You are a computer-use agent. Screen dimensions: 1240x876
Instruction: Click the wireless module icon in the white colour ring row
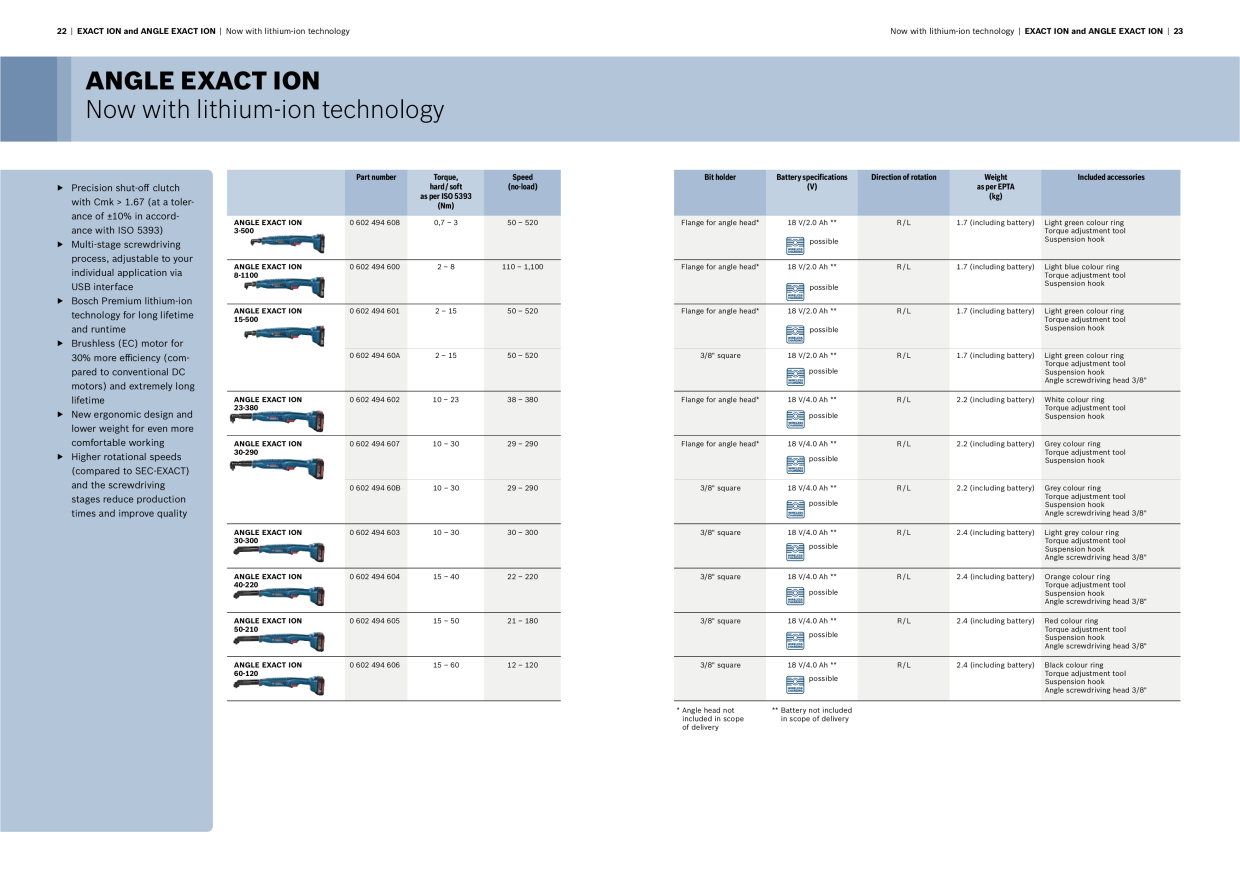795,418
